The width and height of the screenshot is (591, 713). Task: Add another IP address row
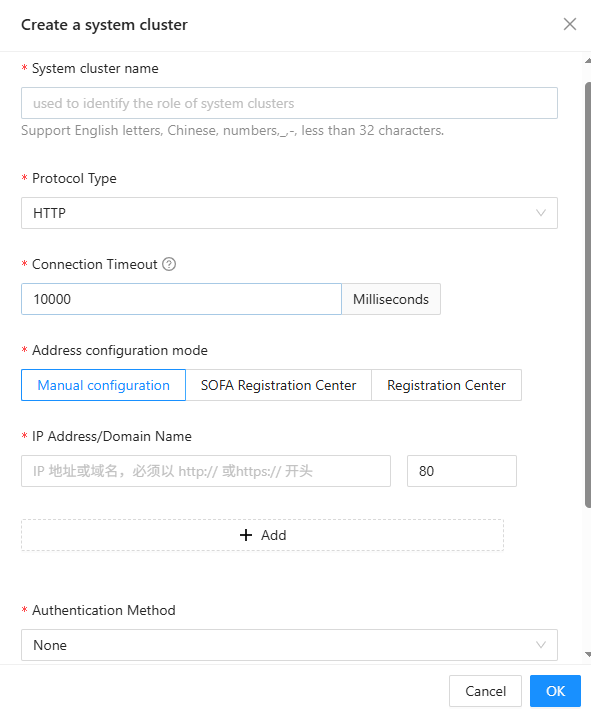pos(262,535)
